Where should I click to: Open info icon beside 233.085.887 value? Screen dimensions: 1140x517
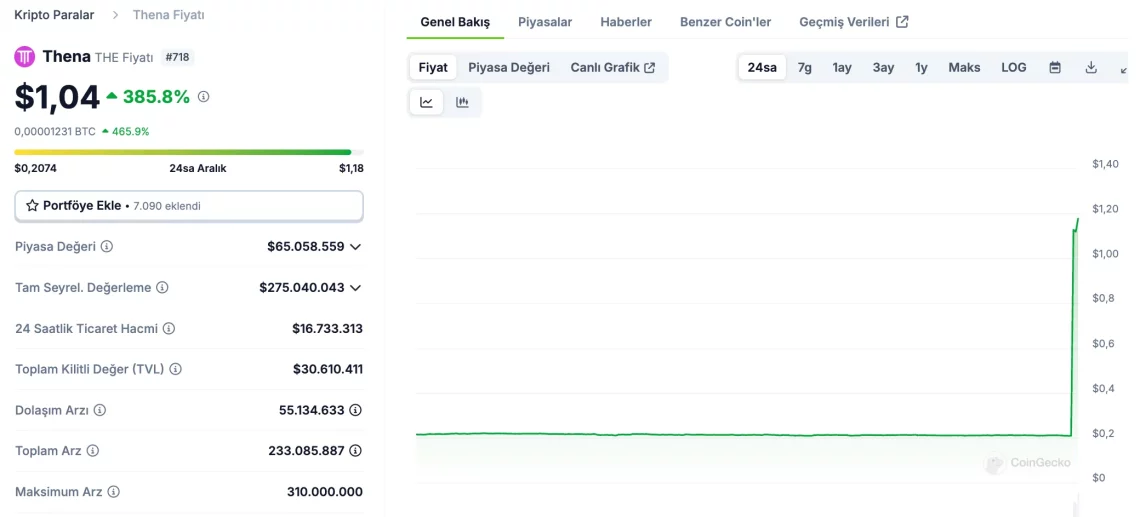pyautogui.click(x=356, y=451)
